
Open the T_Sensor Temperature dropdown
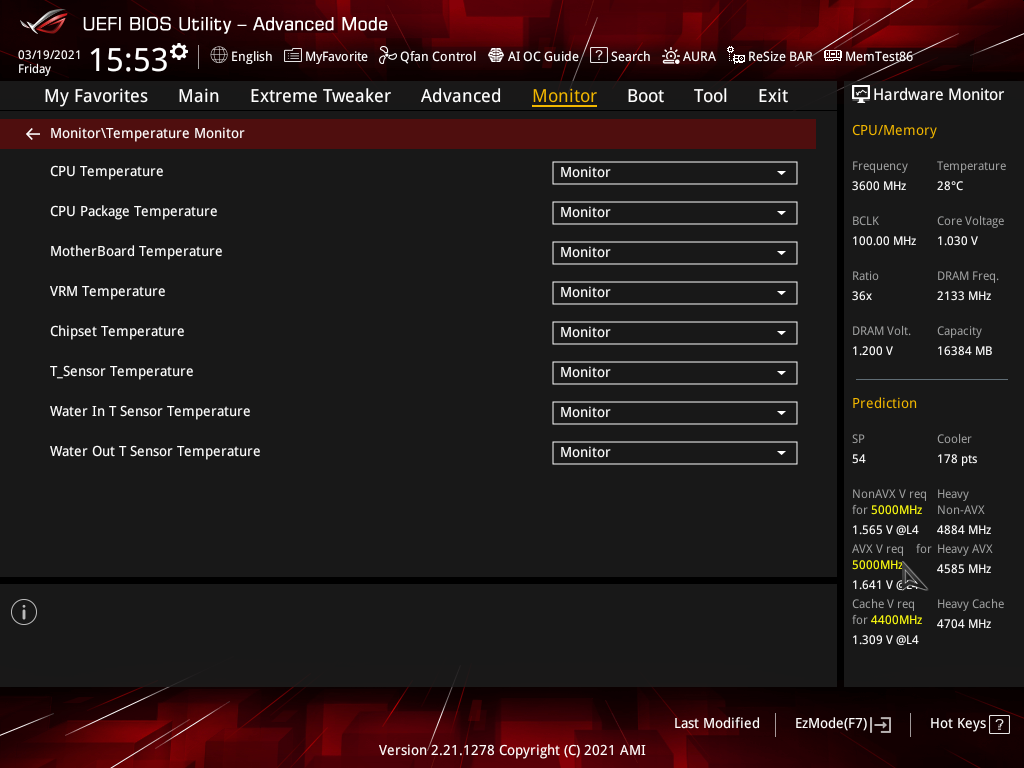pyautogui.click(x=675, y=373)
